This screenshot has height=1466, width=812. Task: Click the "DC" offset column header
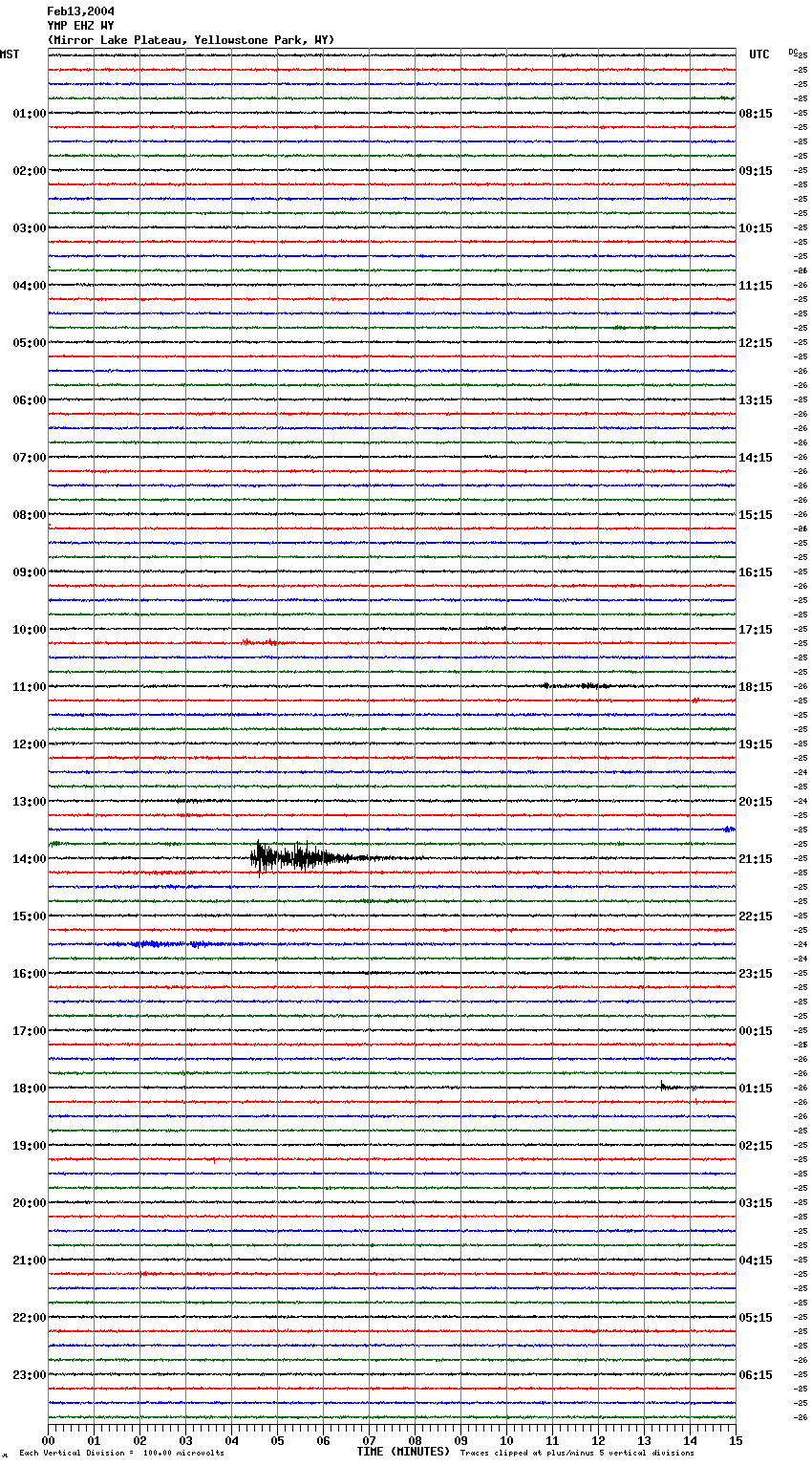[792, 52]
